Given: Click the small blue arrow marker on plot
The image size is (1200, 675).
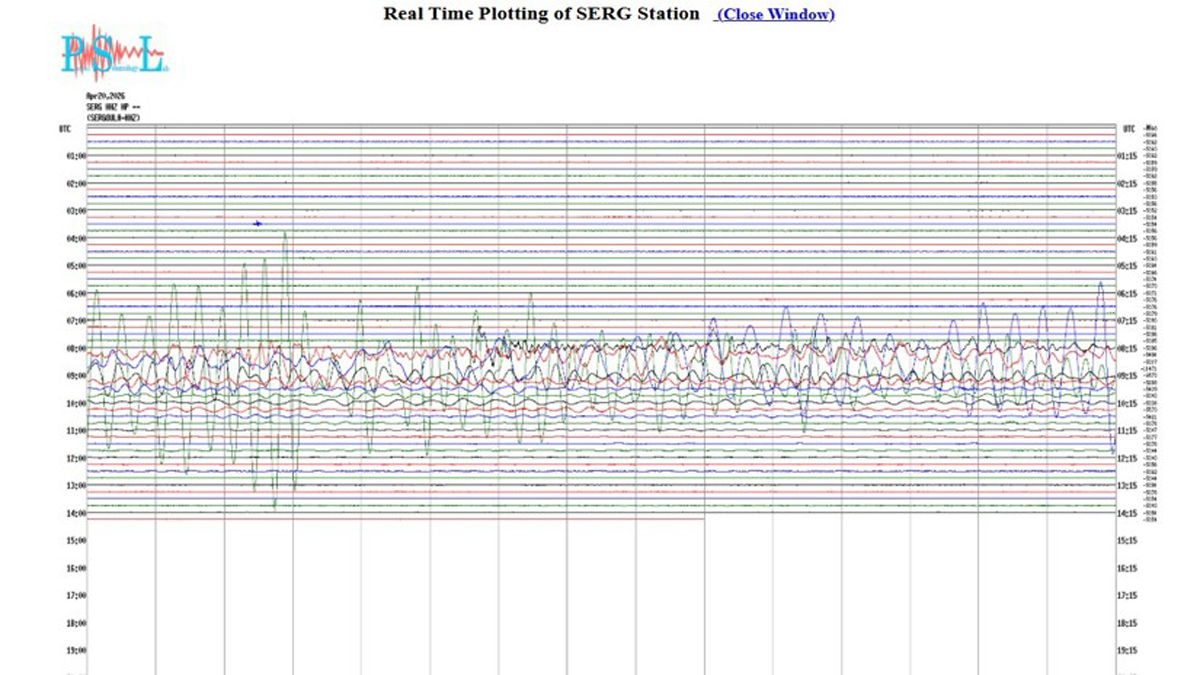Looking at the screenshot, I should (258, 223).
